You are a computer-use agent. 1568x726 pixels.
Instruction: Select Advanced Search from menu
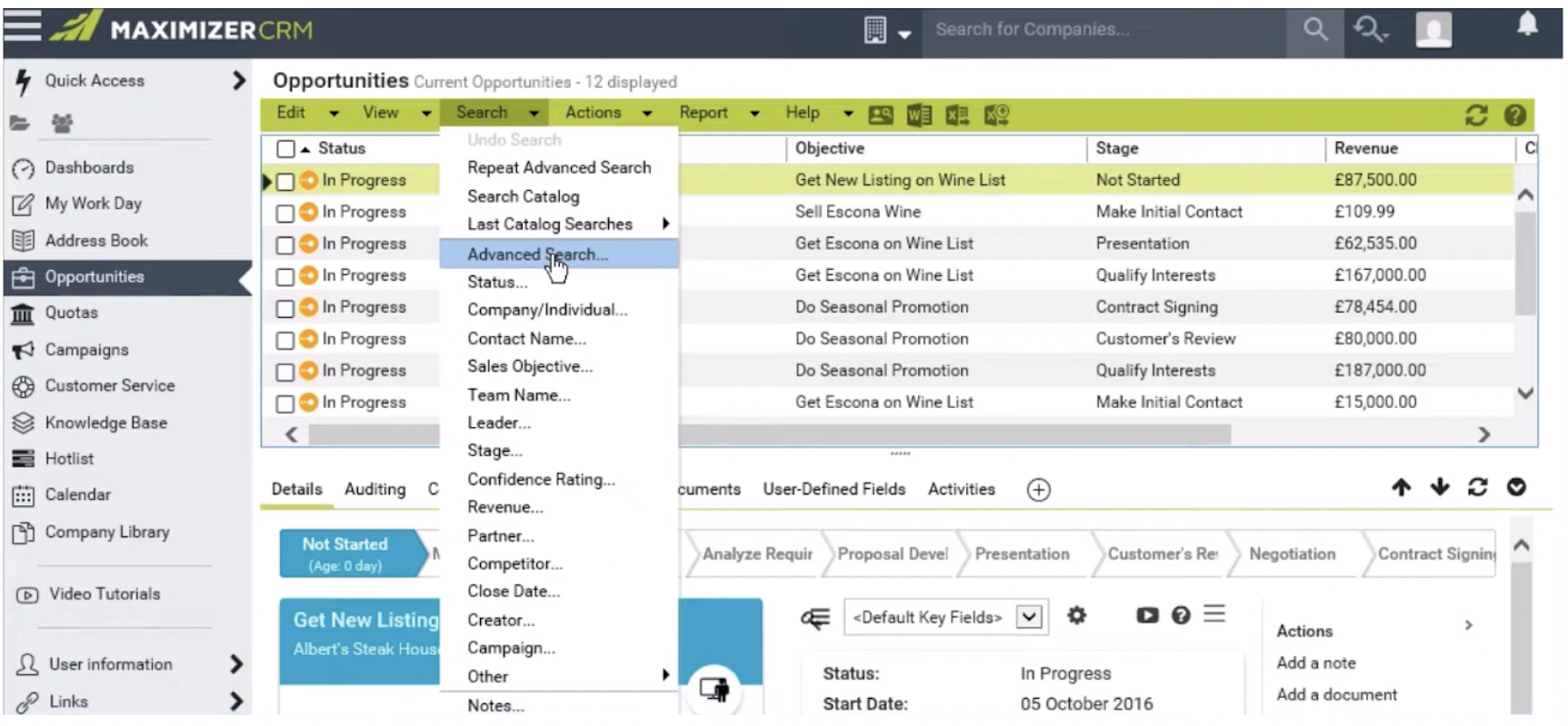pos(559,254)
